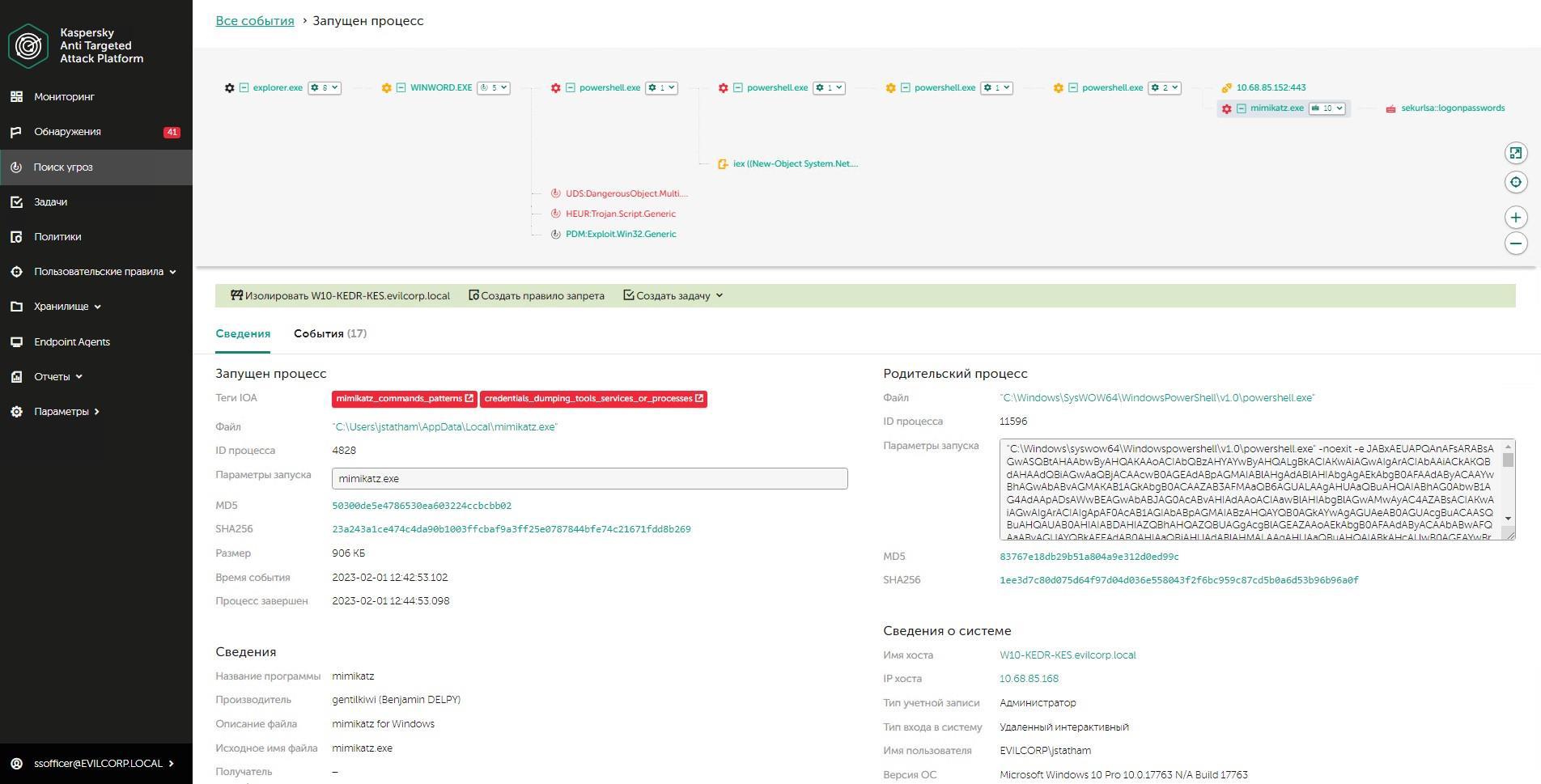Click the orange gear icon beside WINWORD.EXE
This screenshot has width=1541, height=784.
click(x=386, y=88)
